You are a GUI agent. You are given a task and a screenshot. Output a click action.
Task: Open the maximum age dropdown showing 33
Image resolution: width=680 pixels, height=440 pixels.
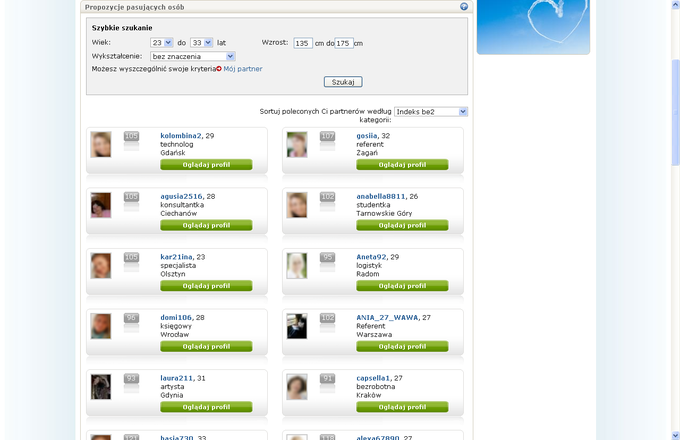coord(202,42)
